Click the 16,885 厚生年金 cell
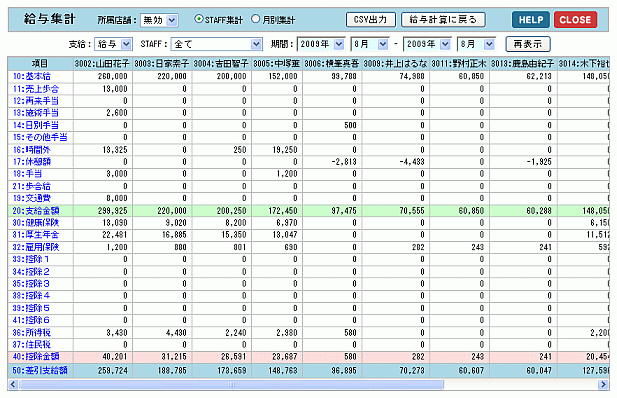 click(x=162, y=235)
